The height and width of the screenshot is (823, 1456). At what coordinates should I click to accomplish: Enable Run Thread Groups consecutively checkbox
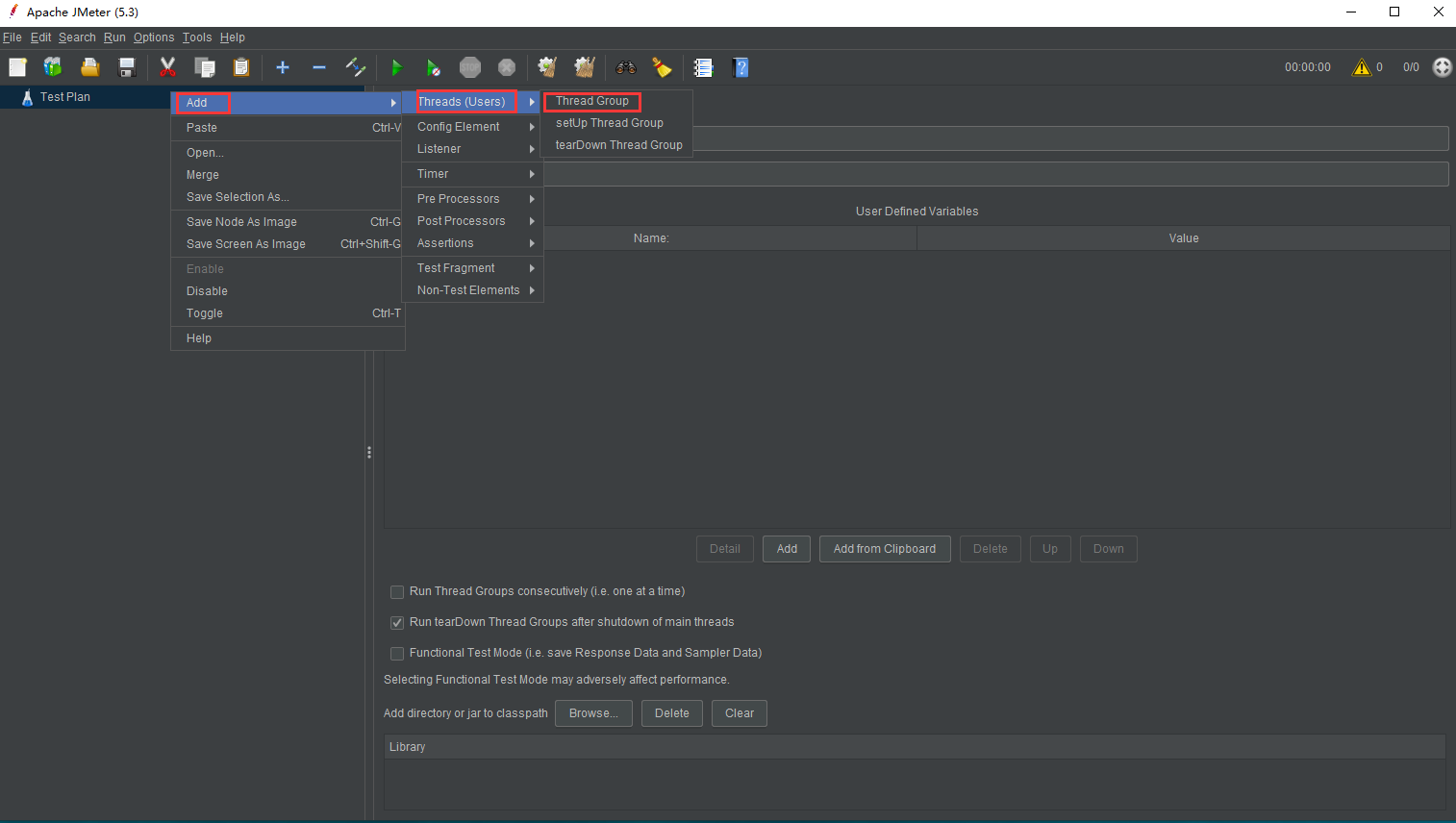coord(396,592)
